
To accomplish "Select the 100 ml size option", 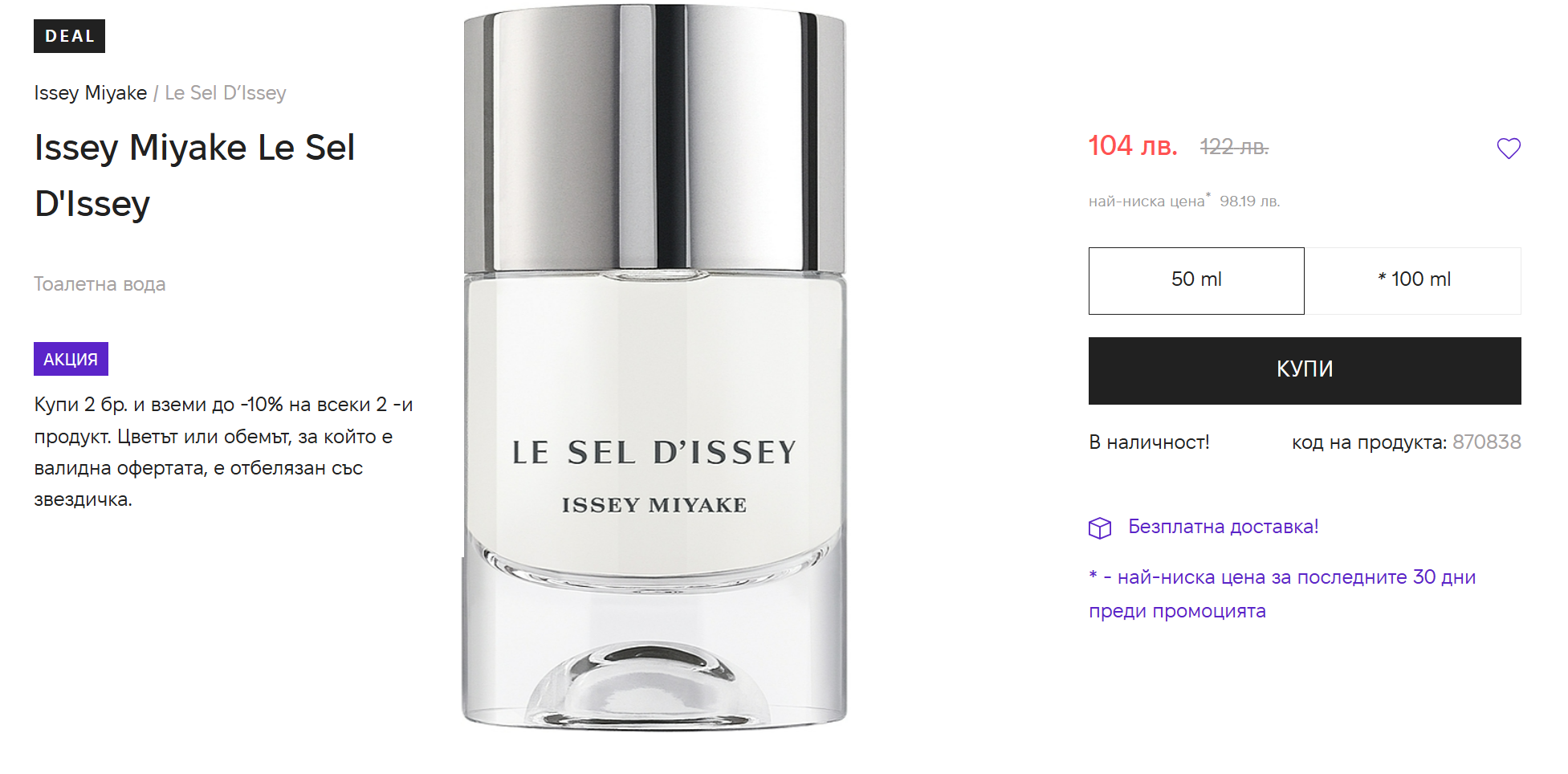I will (x=1413, y=280).
